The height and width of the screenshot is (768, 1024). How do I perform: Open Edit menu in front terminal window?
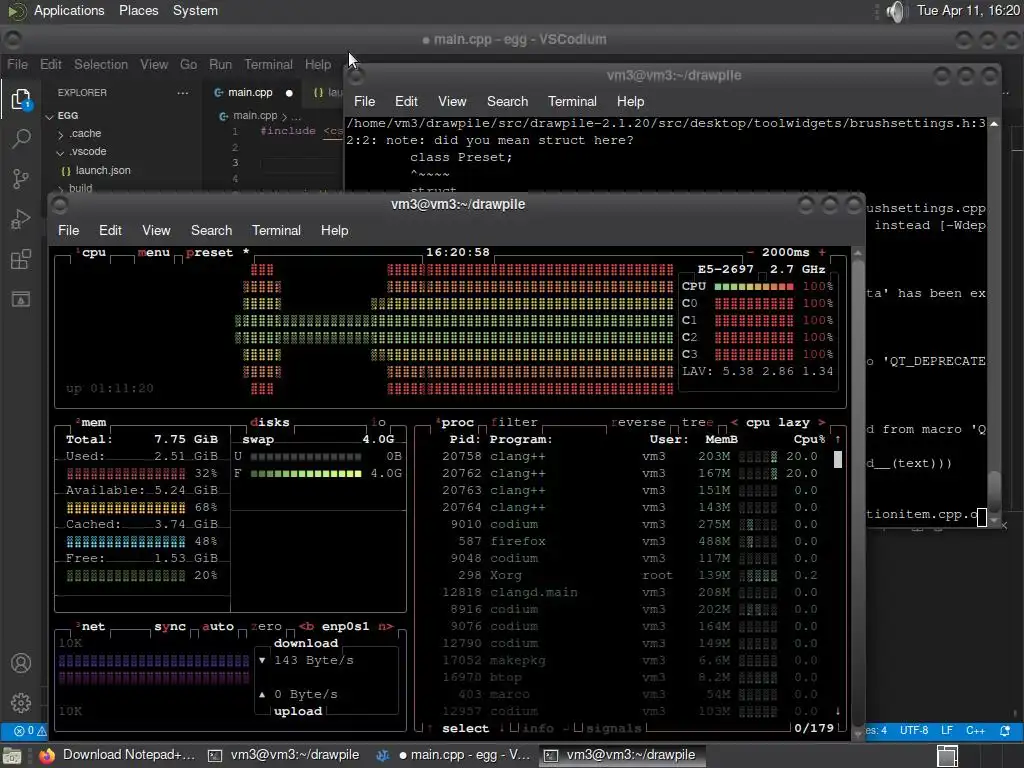[110, 231]
